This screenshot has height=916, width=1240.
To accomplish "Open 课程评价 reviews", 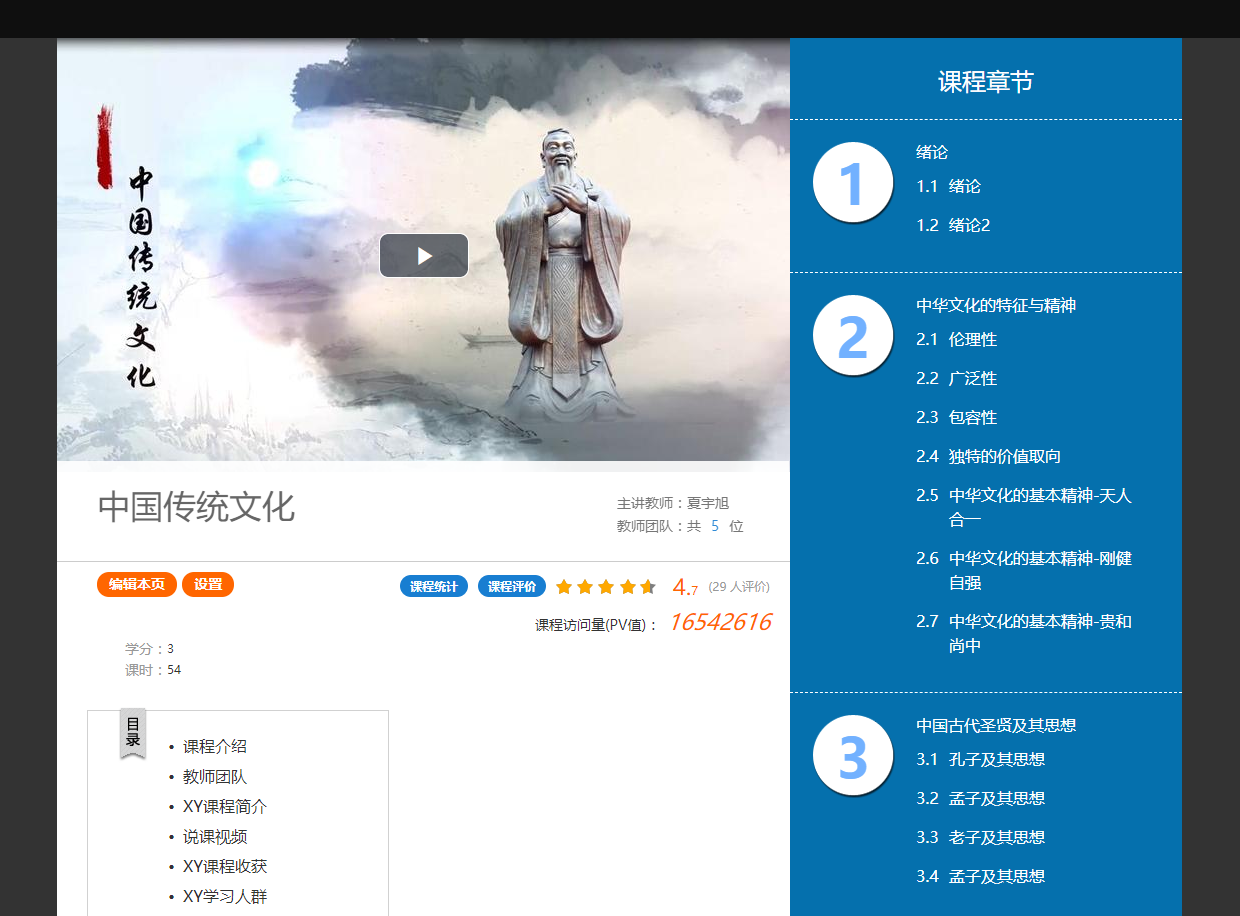I will coord(511,587).
